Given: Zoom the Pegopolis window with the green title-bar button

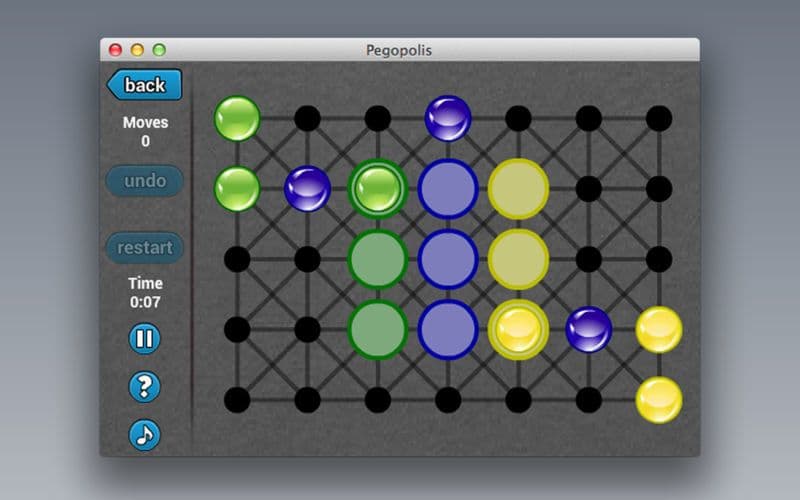Looking at the screenshot, I should click(x=159, y=50).
